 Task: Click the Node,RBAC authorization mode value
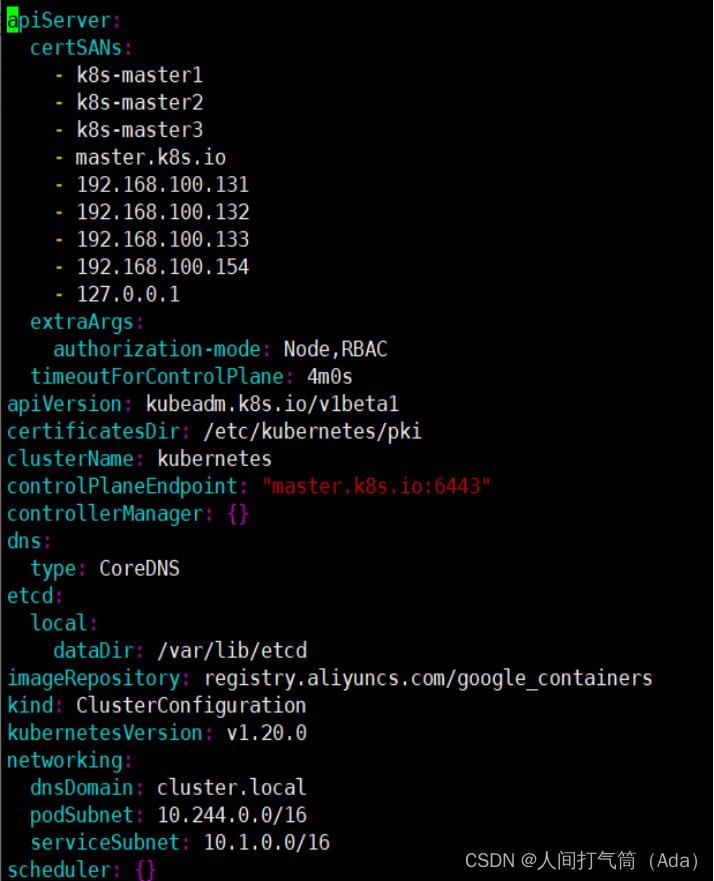[x=335, y=349]
